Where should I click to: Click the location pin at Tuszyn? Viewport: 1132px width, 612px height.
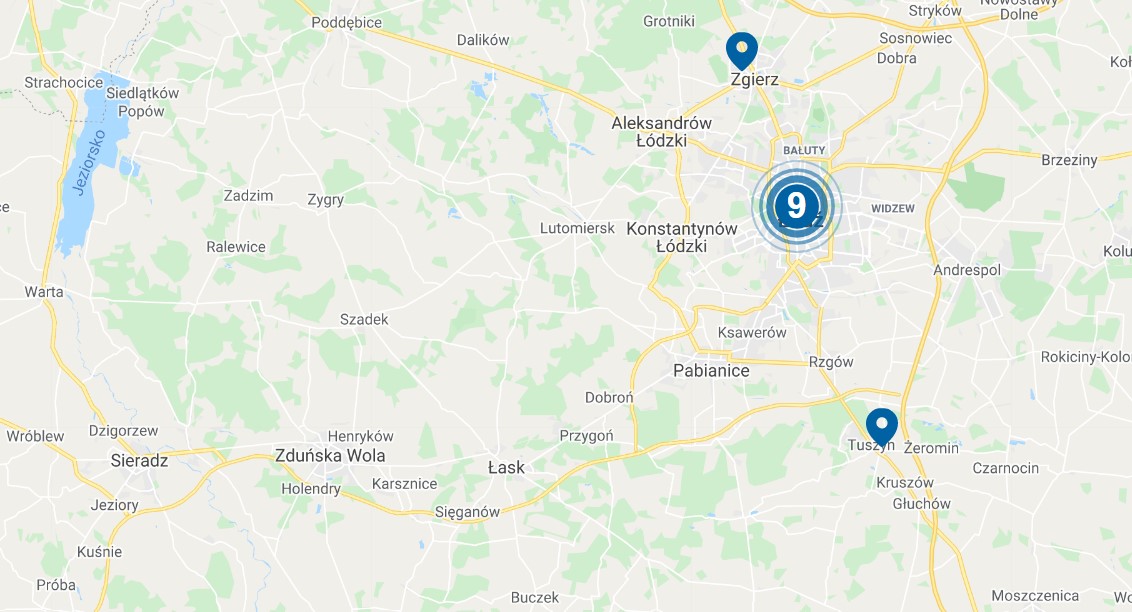[x=881, y=425]
